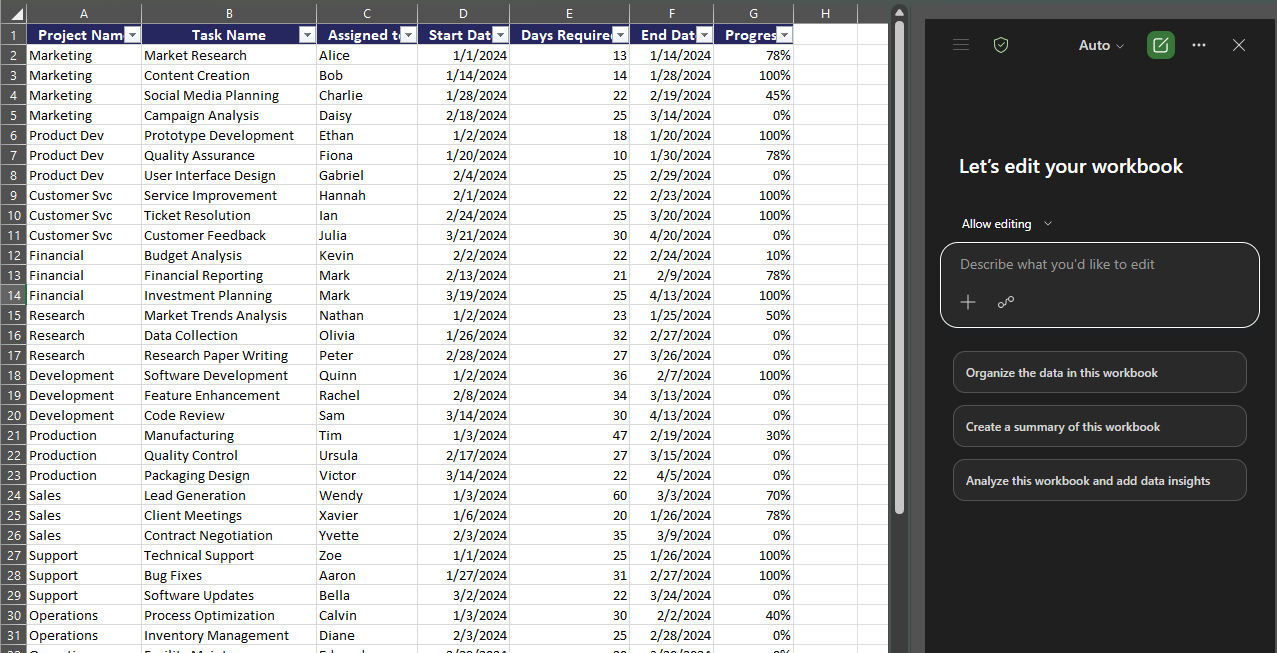Open Assigned to column filter dropdown
Image resolution: width=1277 pixels, height=653 pixels.
(x=408, y=35)
